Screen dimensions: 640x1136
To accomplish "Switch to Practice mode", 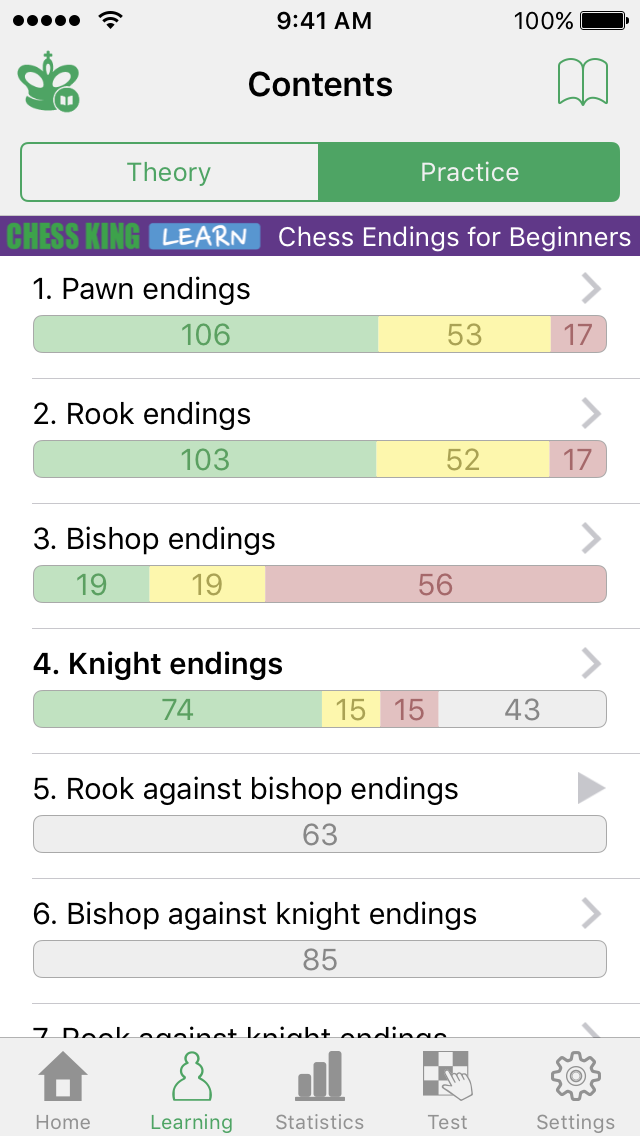I will (469, 172).
